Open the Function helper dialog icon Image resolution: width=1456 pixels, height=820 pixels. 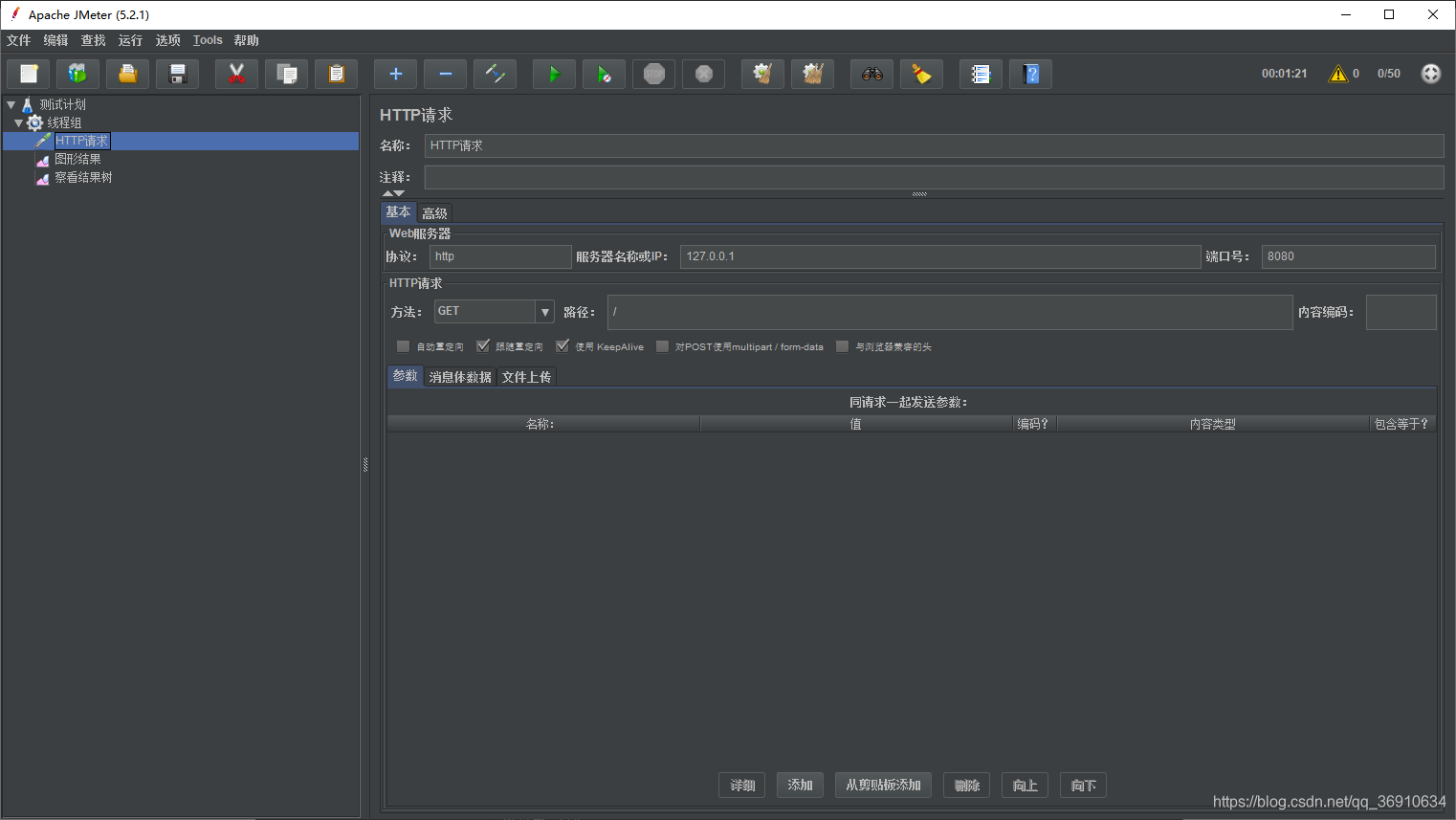(981, 74)
